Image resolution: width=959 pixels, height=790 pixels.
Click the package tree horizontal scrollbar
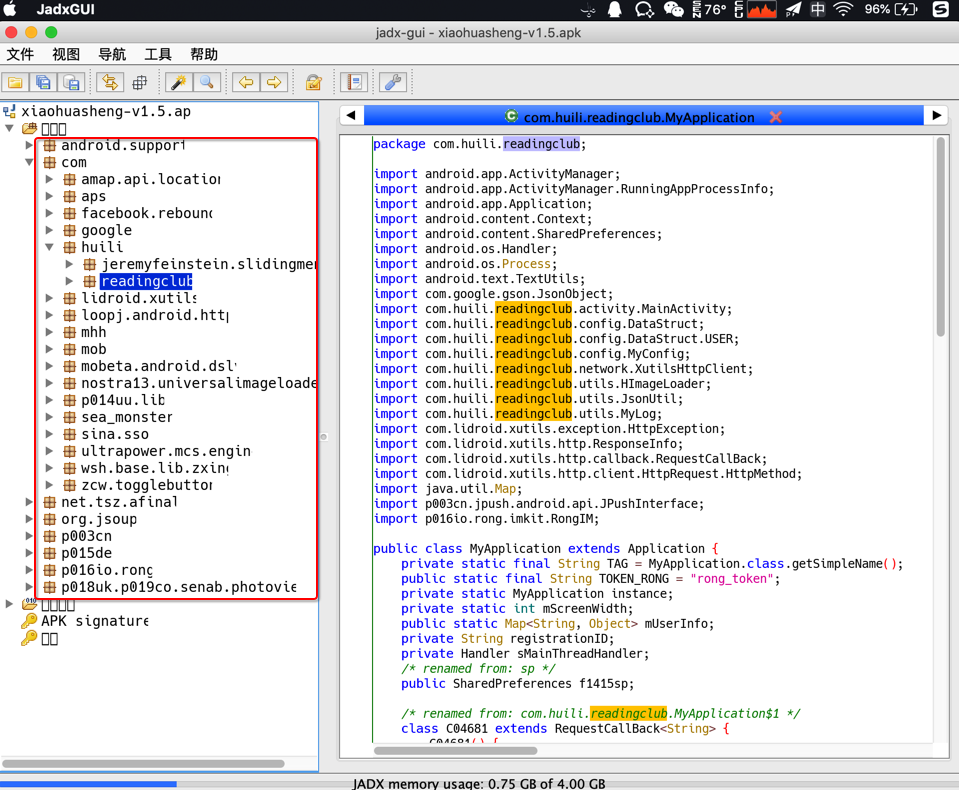click(144, 764)
